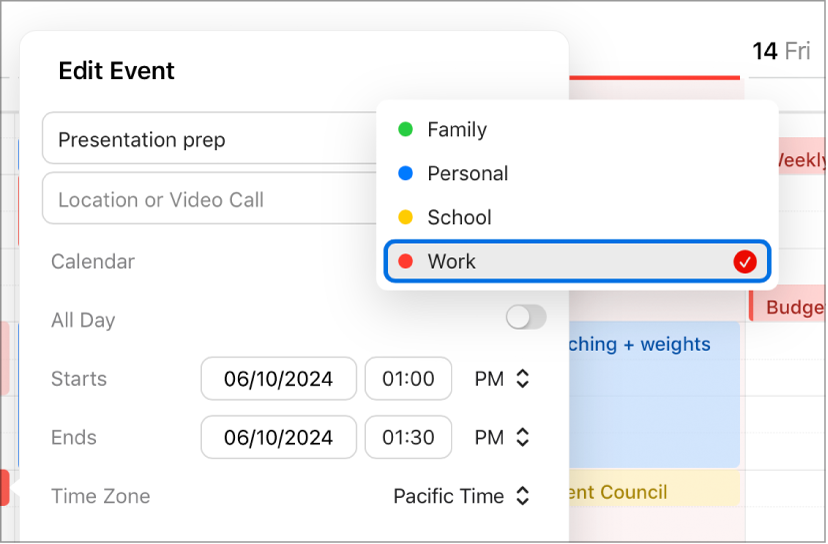Click the red checkmark beside Work

[x=744, y=262]
